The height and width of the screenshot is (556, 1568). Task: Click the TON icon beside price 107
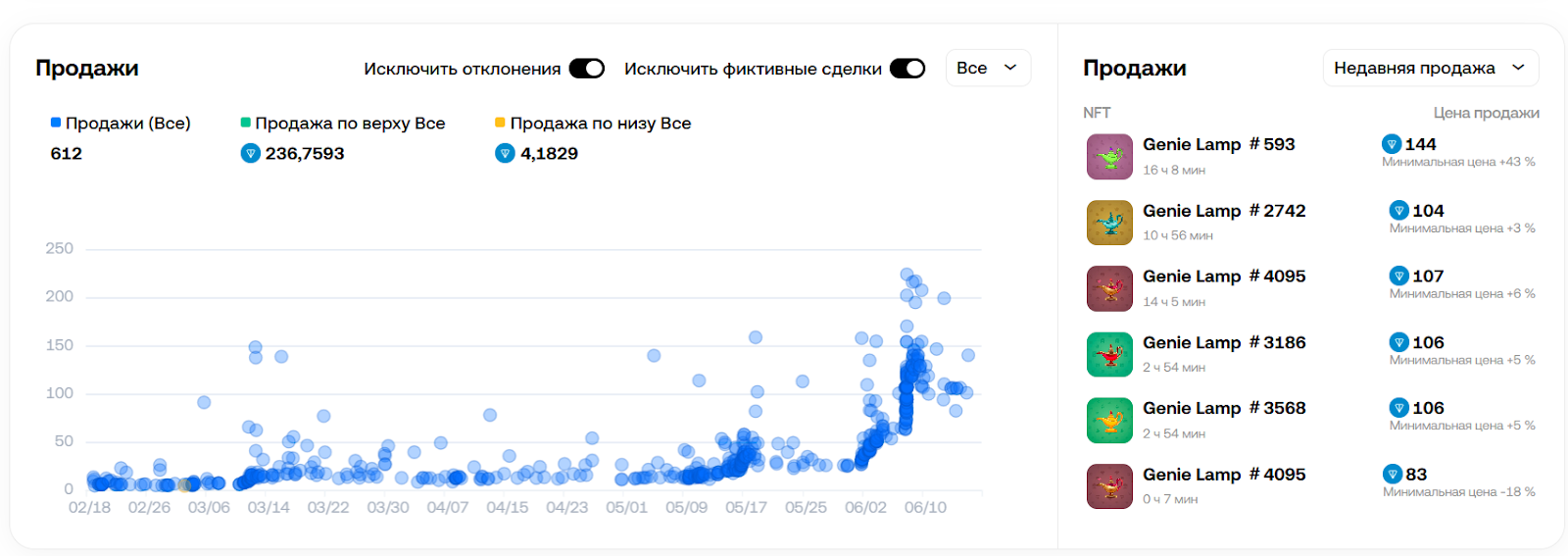click(x=1399, y=277)
